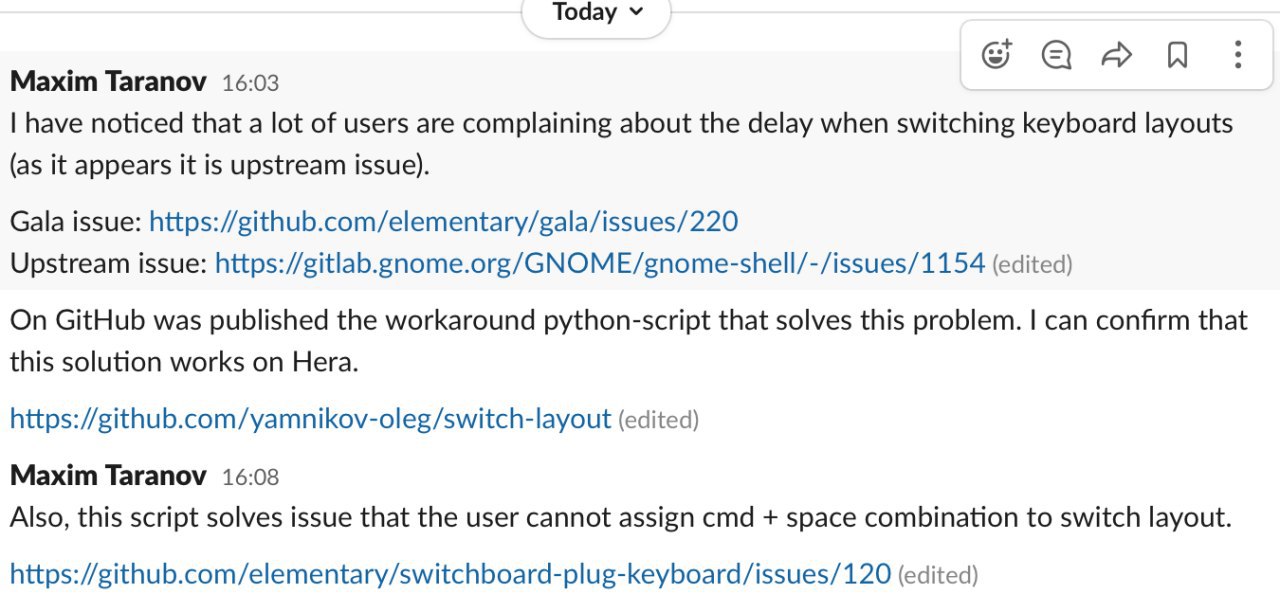Open the elementary gala issue 220 link
Screen dimensions: 1280x612
coord(443,221)
